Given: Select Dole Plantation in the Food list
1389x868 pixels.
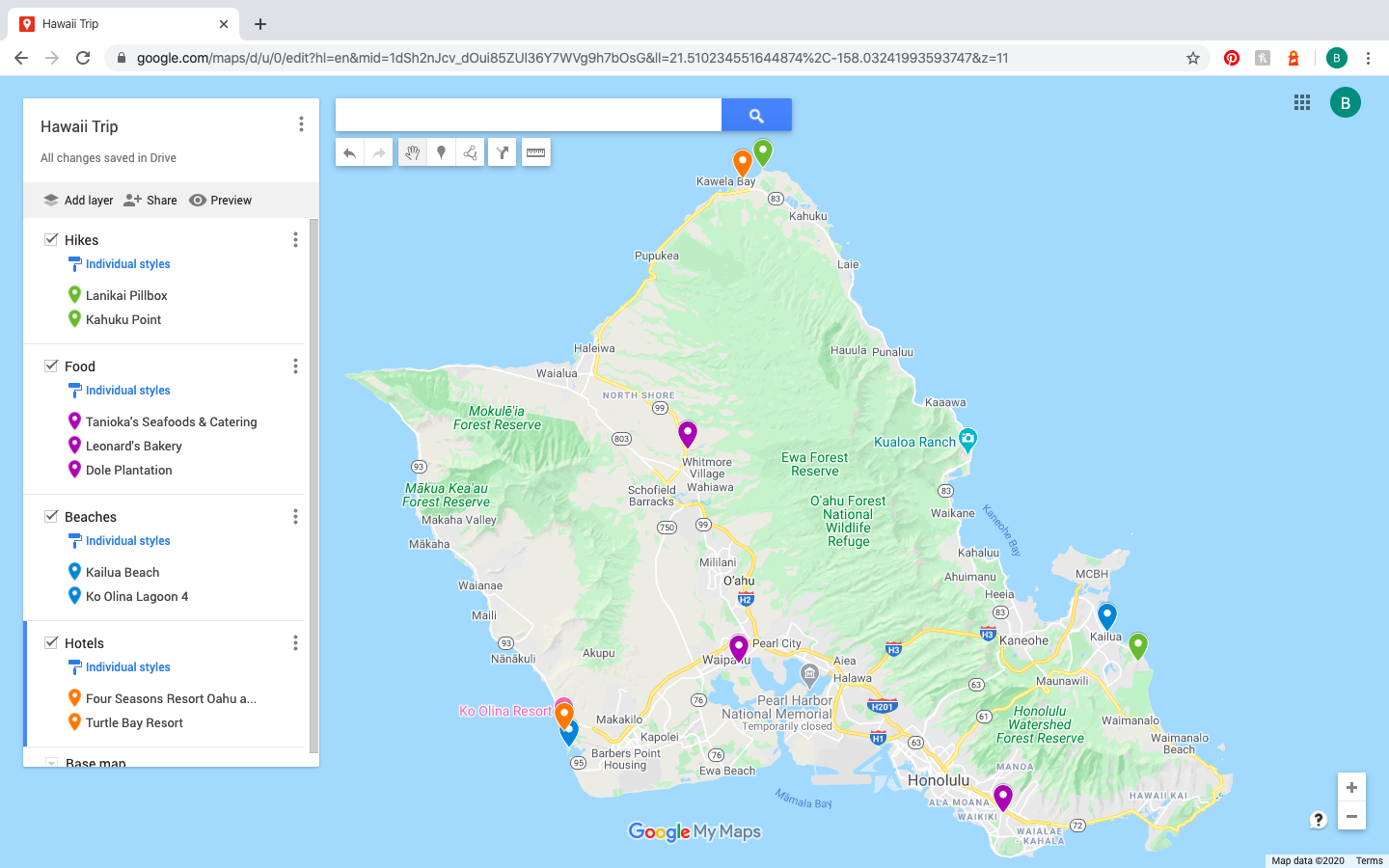Looking at the screenshot, I should [x=129, y=470].
